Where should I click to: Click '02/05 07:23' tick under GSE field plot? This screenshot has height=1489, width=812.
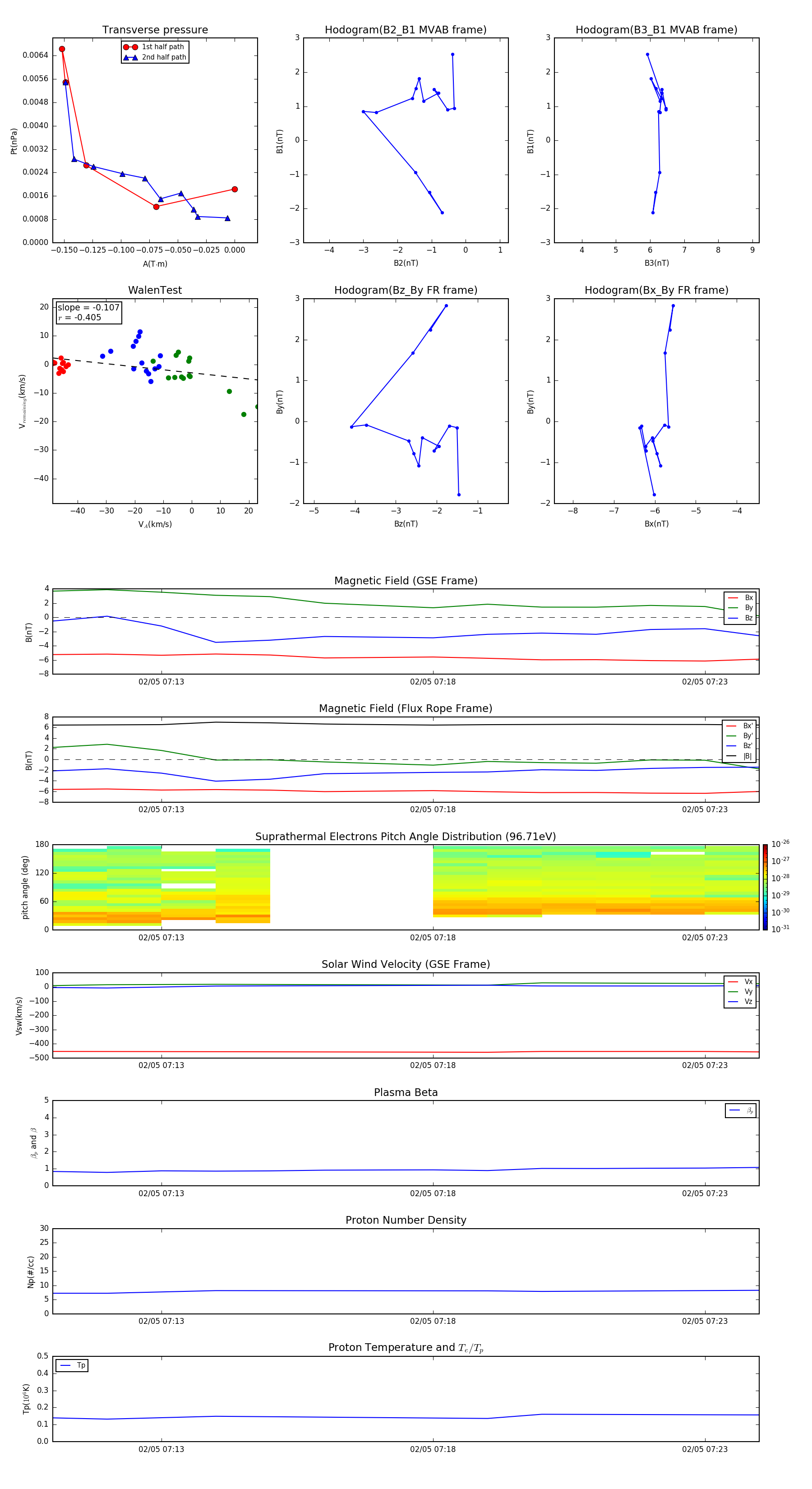click(705, 682)
